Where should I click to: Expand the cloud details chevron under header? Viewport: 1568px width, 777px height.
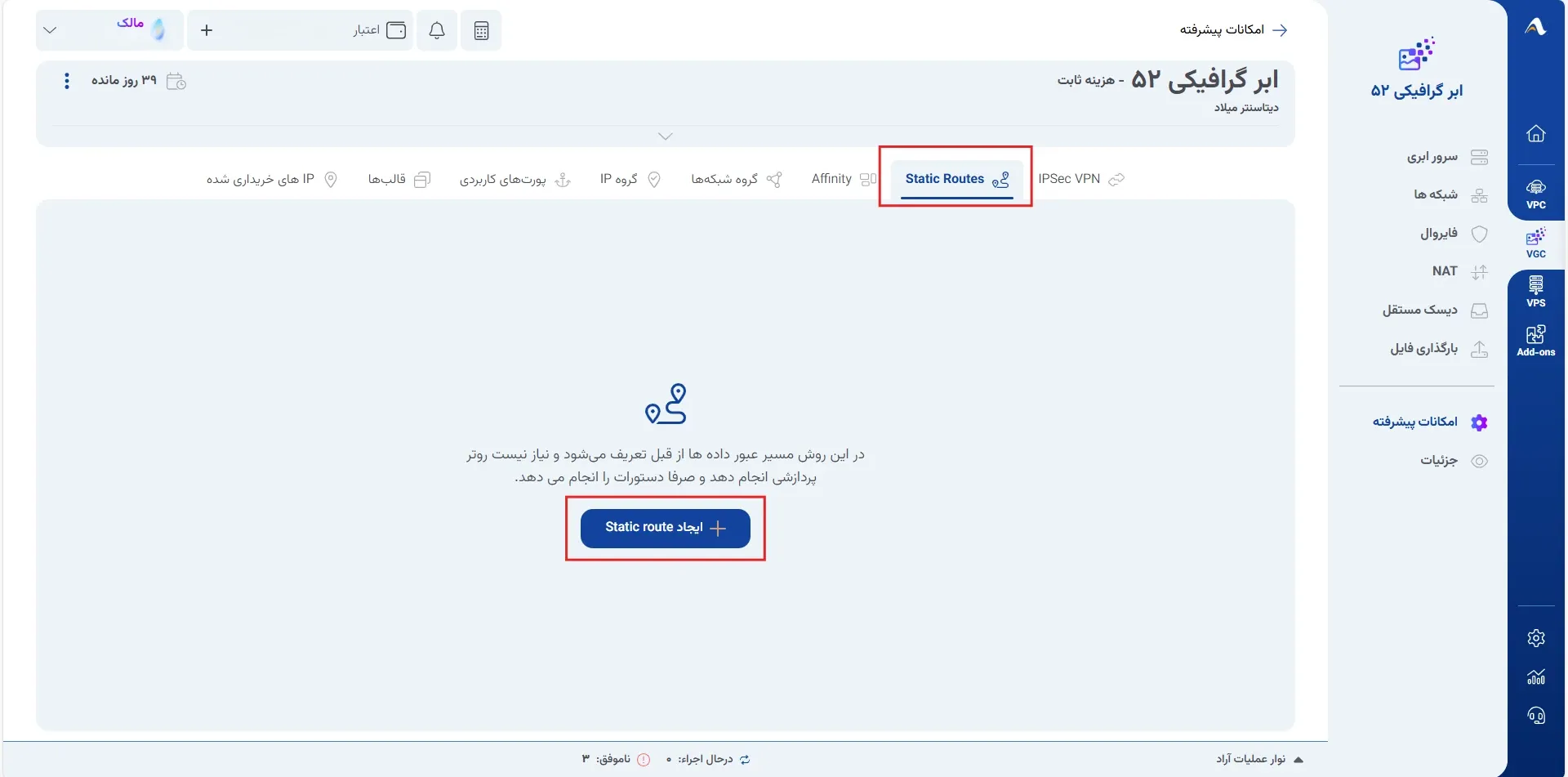[x=666, y=136]
